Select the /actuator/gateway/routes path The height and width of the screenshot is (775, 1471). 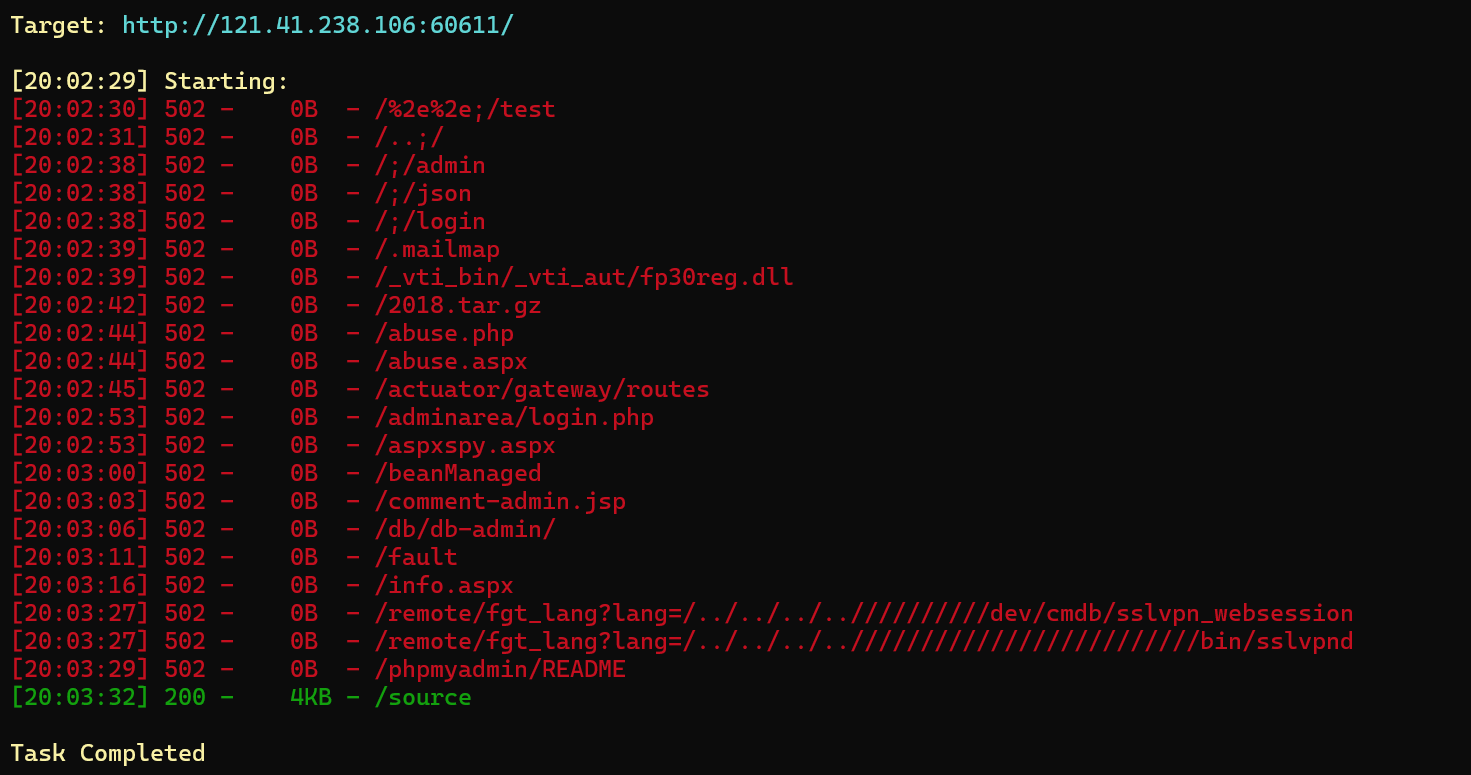click(542, 389)
